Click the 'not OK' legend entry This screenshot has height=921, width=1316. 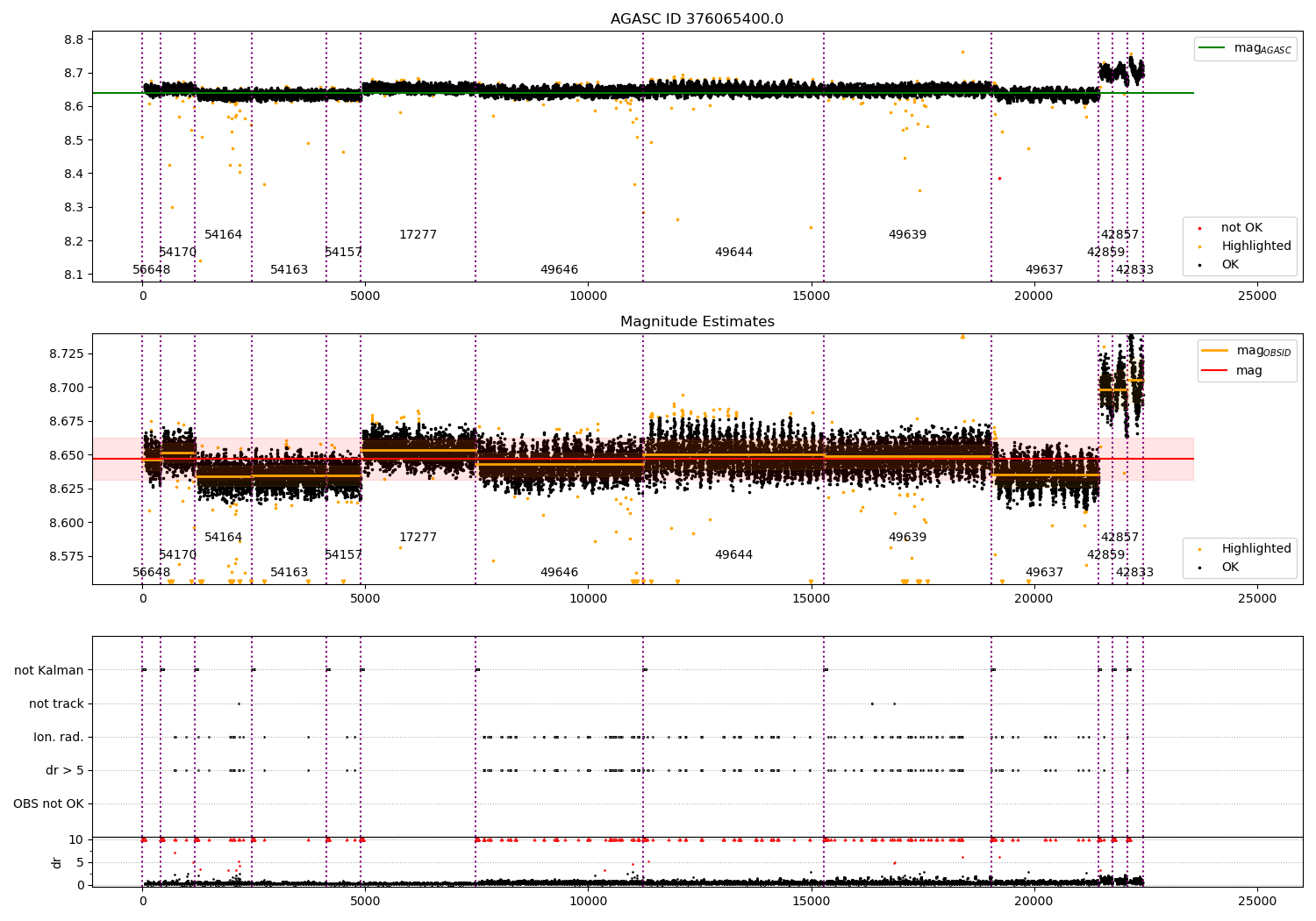1241,228
